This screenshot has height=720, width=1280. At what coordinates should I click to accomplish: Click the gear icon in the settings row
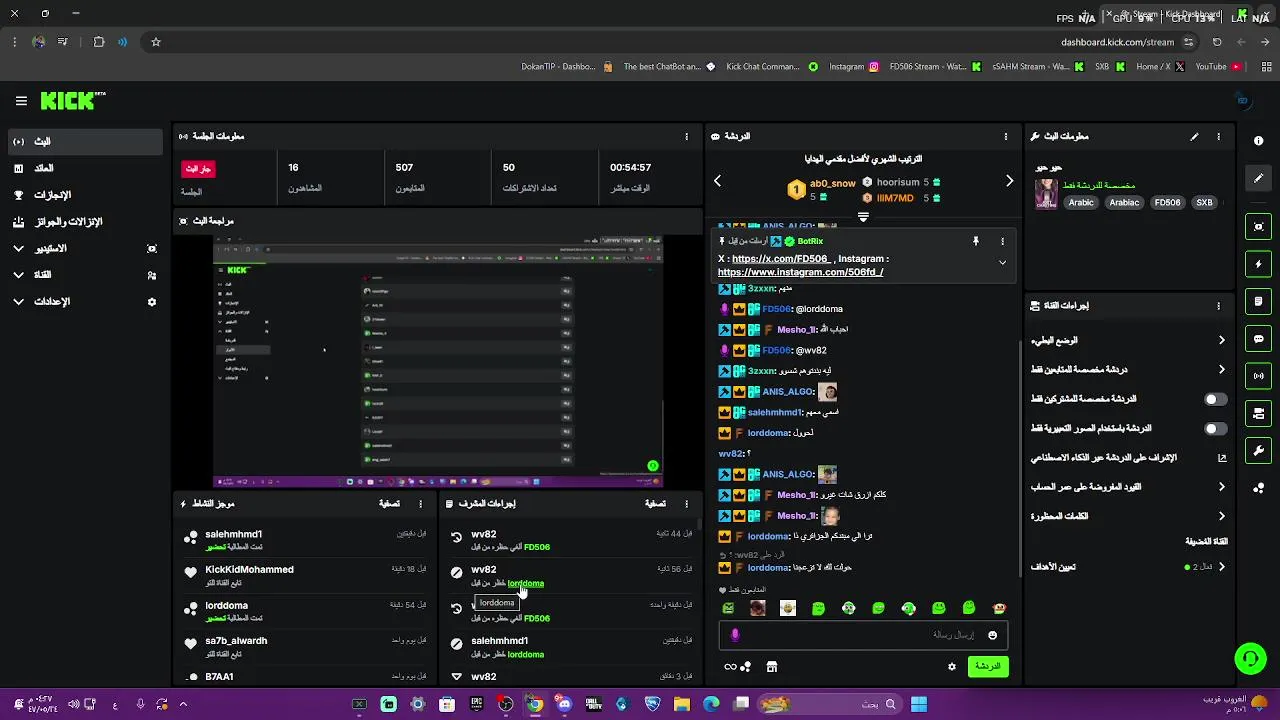pyautogui.click(x=152, y=302)
